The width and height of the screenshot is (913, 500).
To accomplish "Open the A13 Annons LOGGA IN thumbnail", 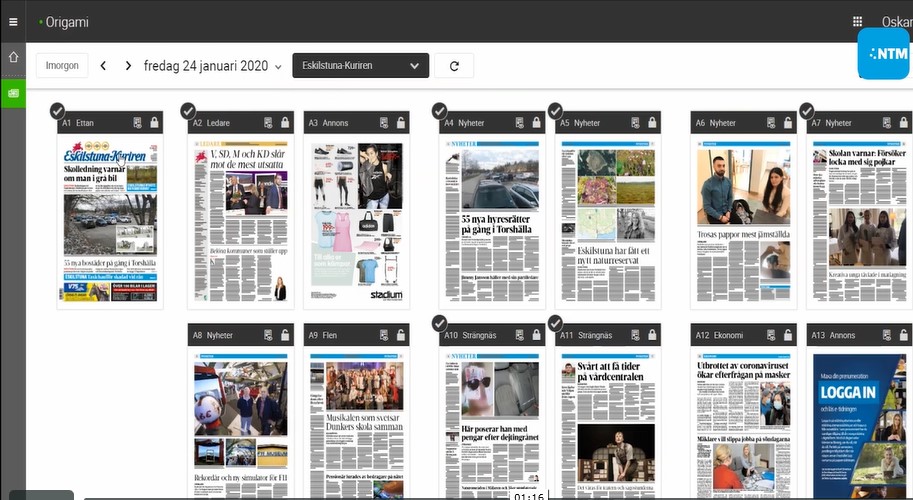I will tap(859, 423).
